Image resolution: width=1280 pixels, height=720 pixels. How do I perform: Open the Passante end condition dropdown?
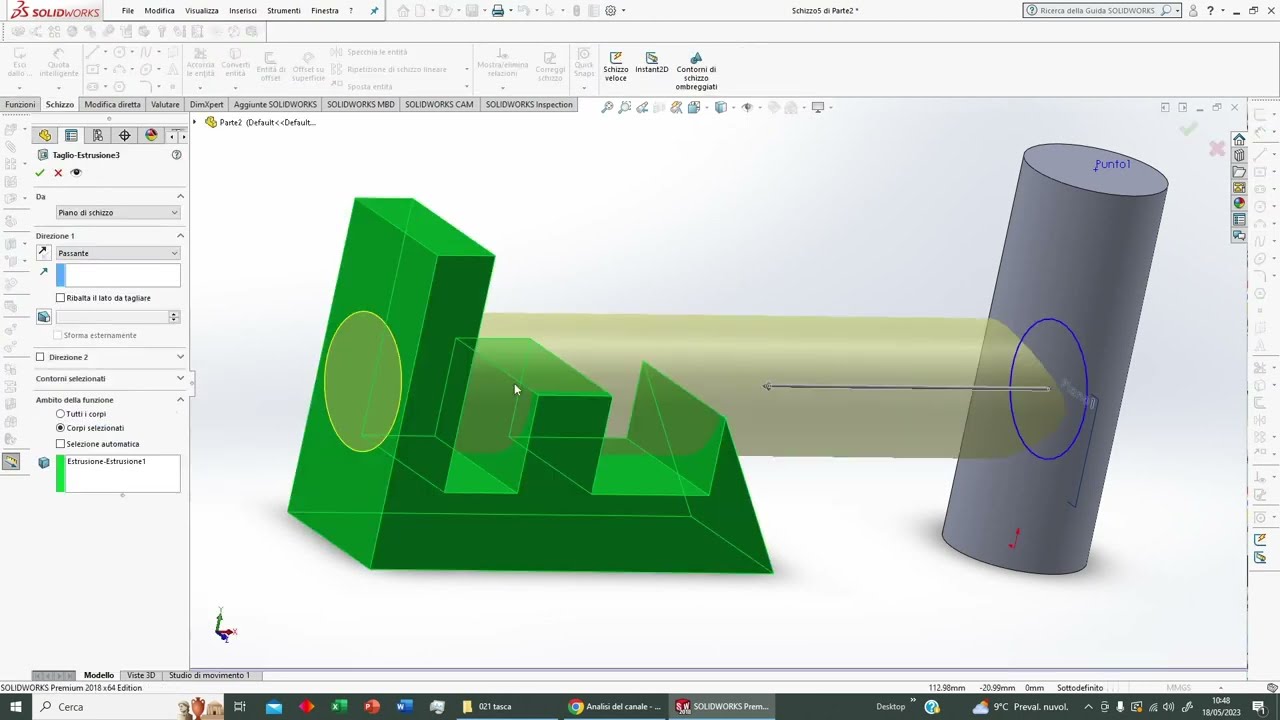click(118, 253)
